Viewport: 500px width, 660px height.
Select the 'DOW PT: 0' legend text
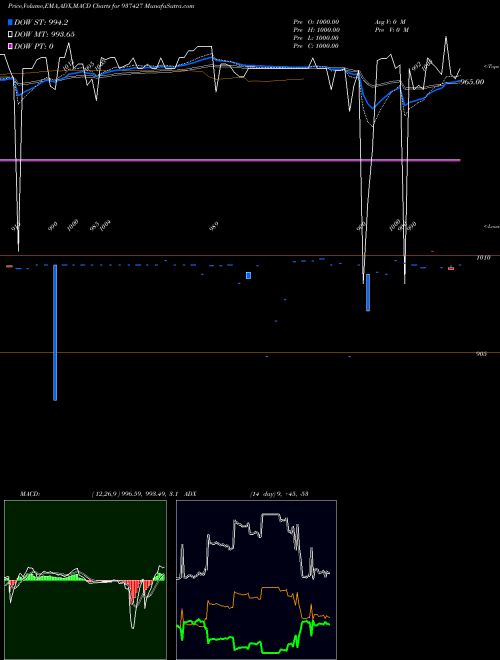coord(34,46)
